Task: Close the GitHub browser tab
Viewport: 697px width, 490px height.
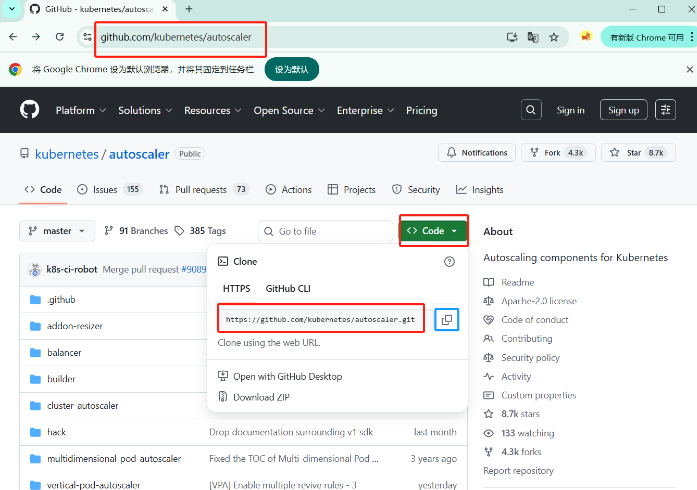Action: (x=165, y=9)
